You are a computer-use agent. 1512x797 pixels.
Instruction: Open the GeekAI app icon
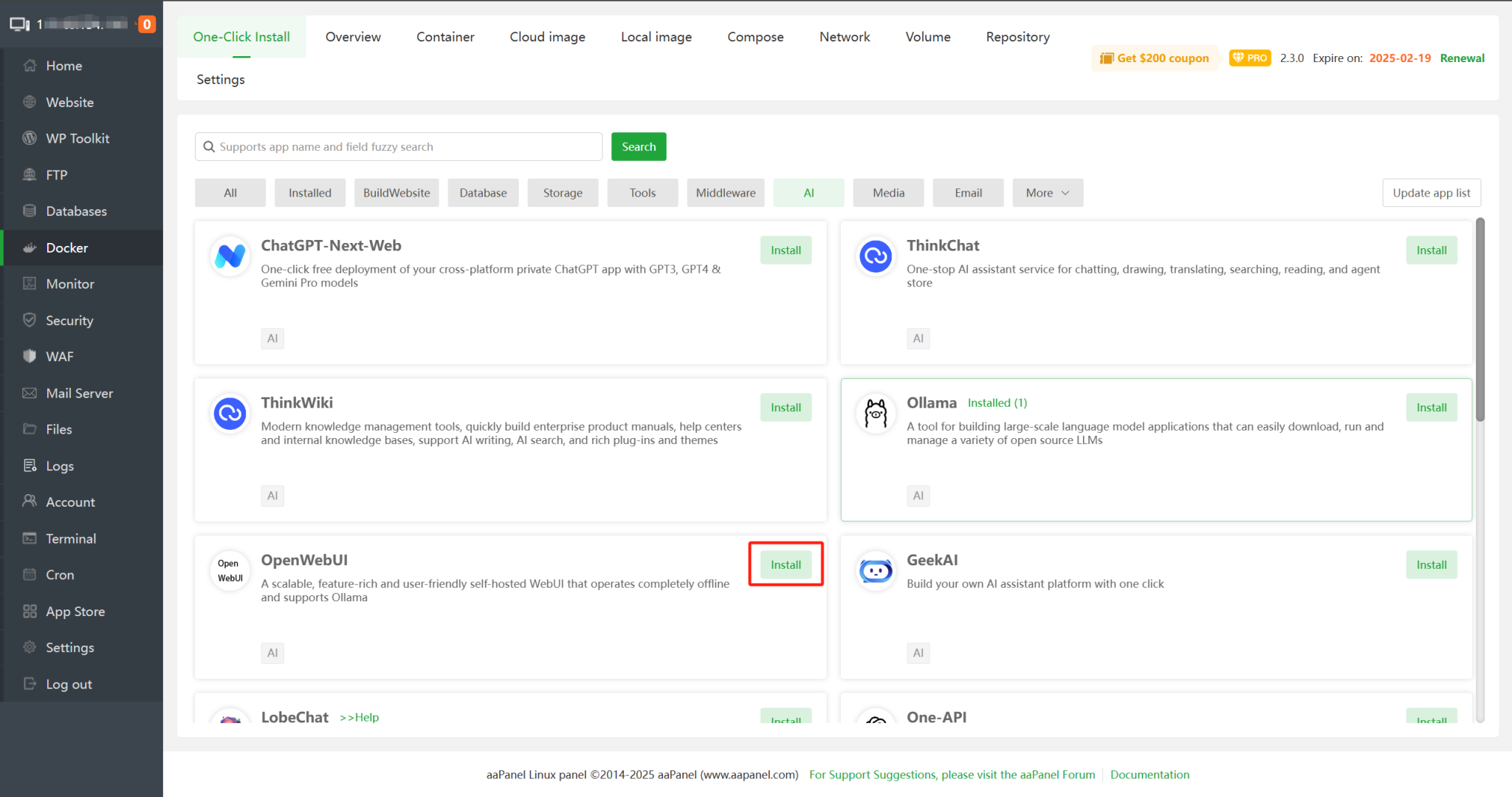[875, 570]
